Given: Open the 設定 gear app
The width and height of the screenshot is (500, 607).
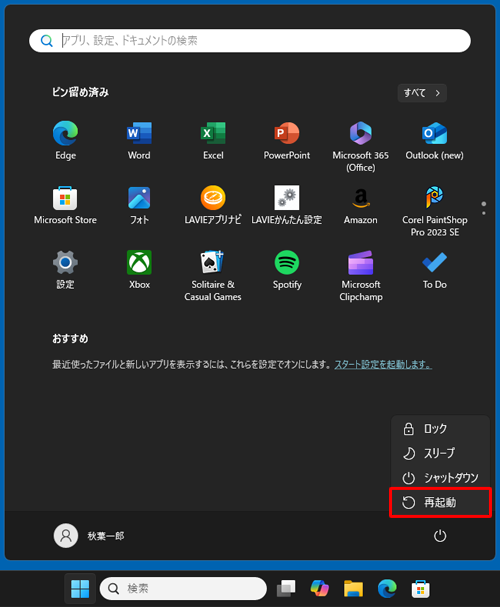Looking at the screenshot, I should click(65, 270).
